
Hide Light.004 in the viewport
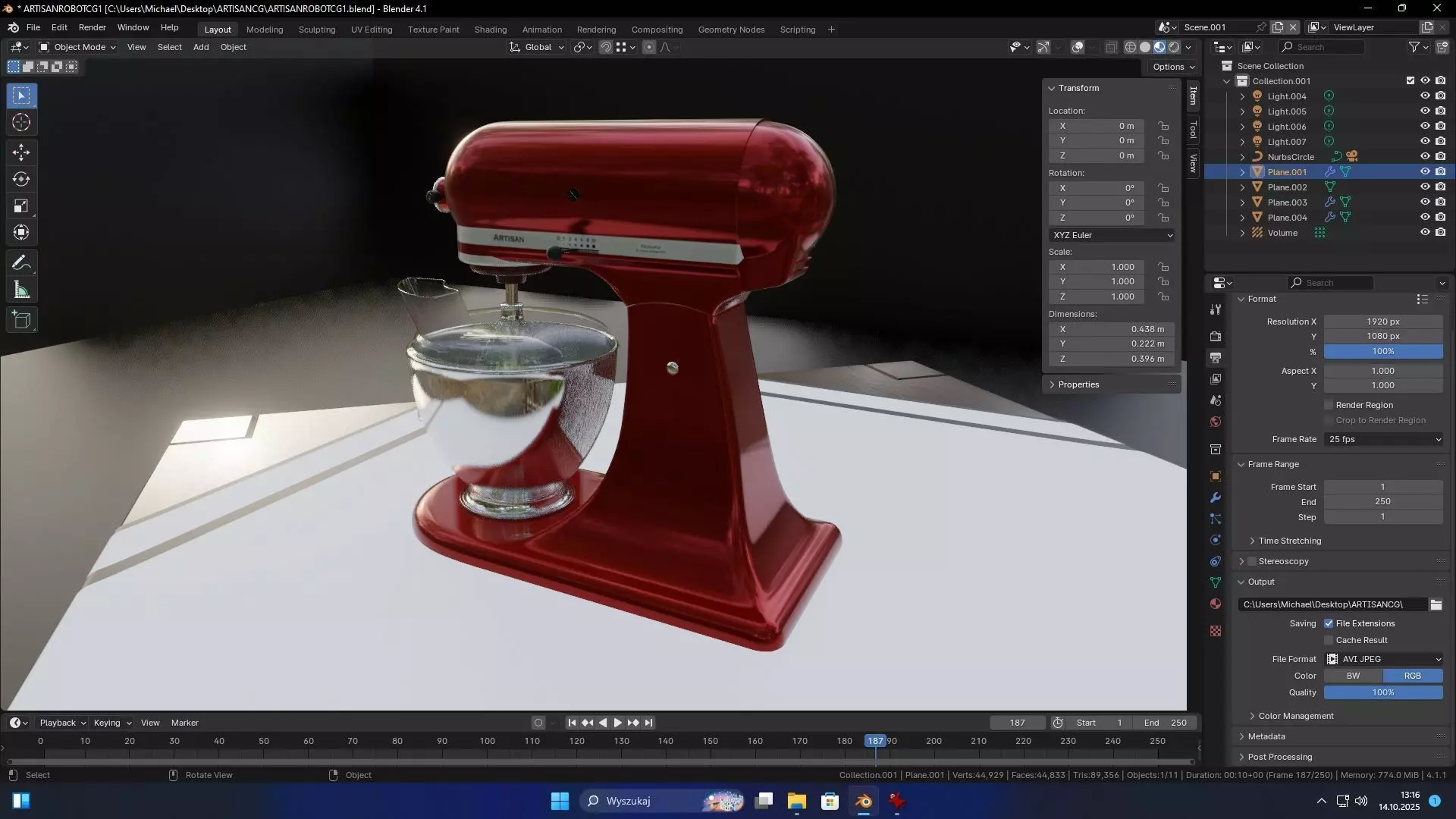click(x=1425, y=96)
